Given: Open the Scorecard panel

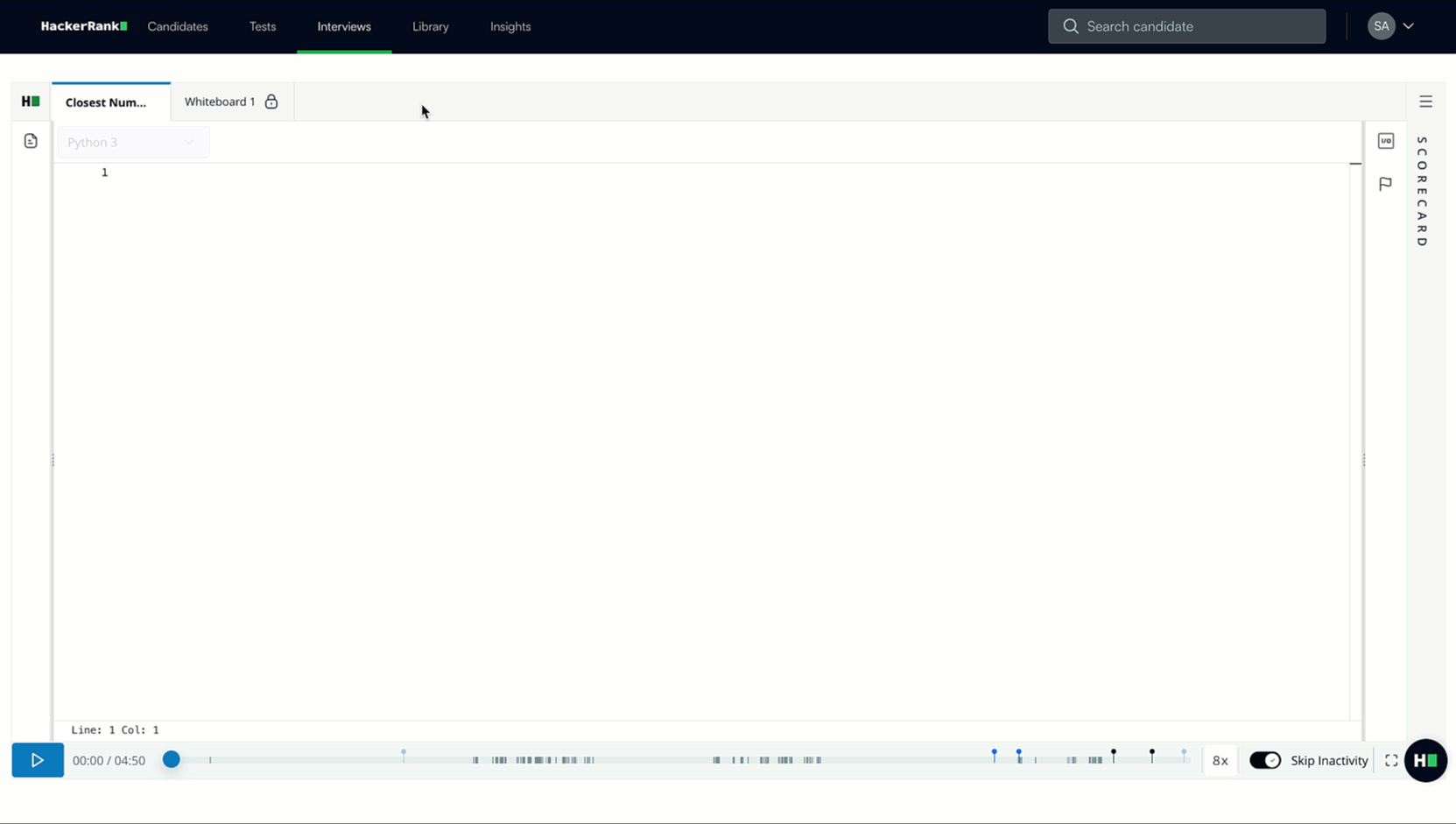Looking at the screenshot, I should pyautogui.click(x=1422, y=188).
